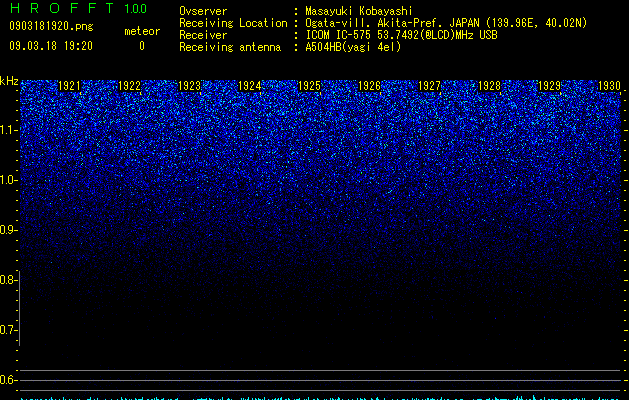The width and height of the screenshot is (629, 400).
Task: Click the 1926 time marker
Action: tap(369, 86)
